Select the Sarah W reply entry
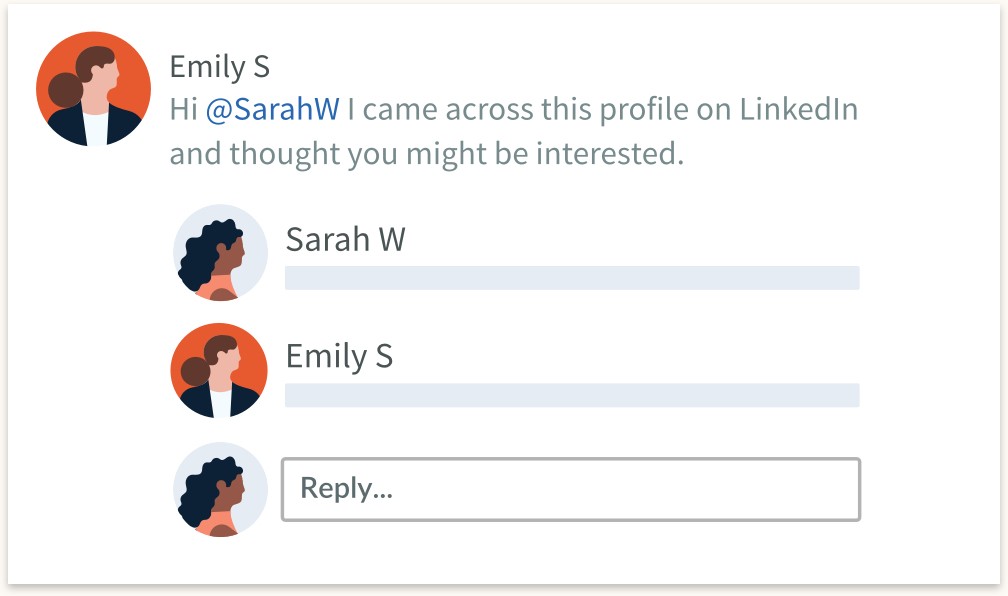This screenshot has width=1008, height=596. pos(516,253)
